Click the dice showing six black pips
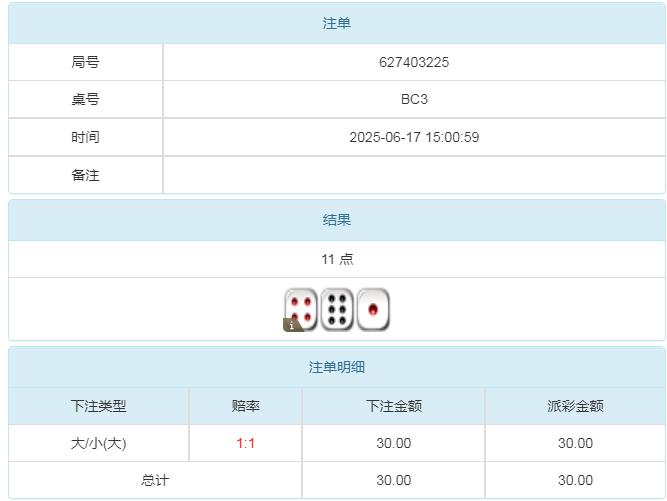Viewport: 667px width, 501px height. pos(337,309)
